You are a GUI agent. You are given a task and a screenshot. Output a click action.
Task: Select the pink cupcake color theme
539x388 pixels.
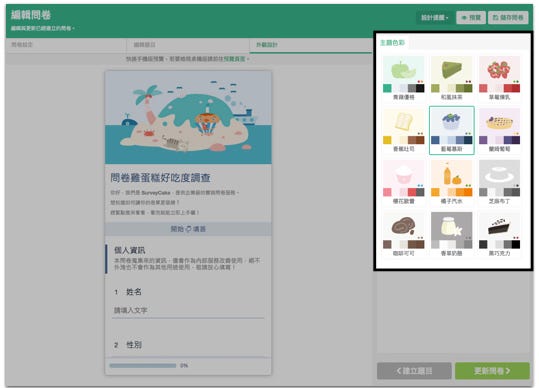pos(404,182)
